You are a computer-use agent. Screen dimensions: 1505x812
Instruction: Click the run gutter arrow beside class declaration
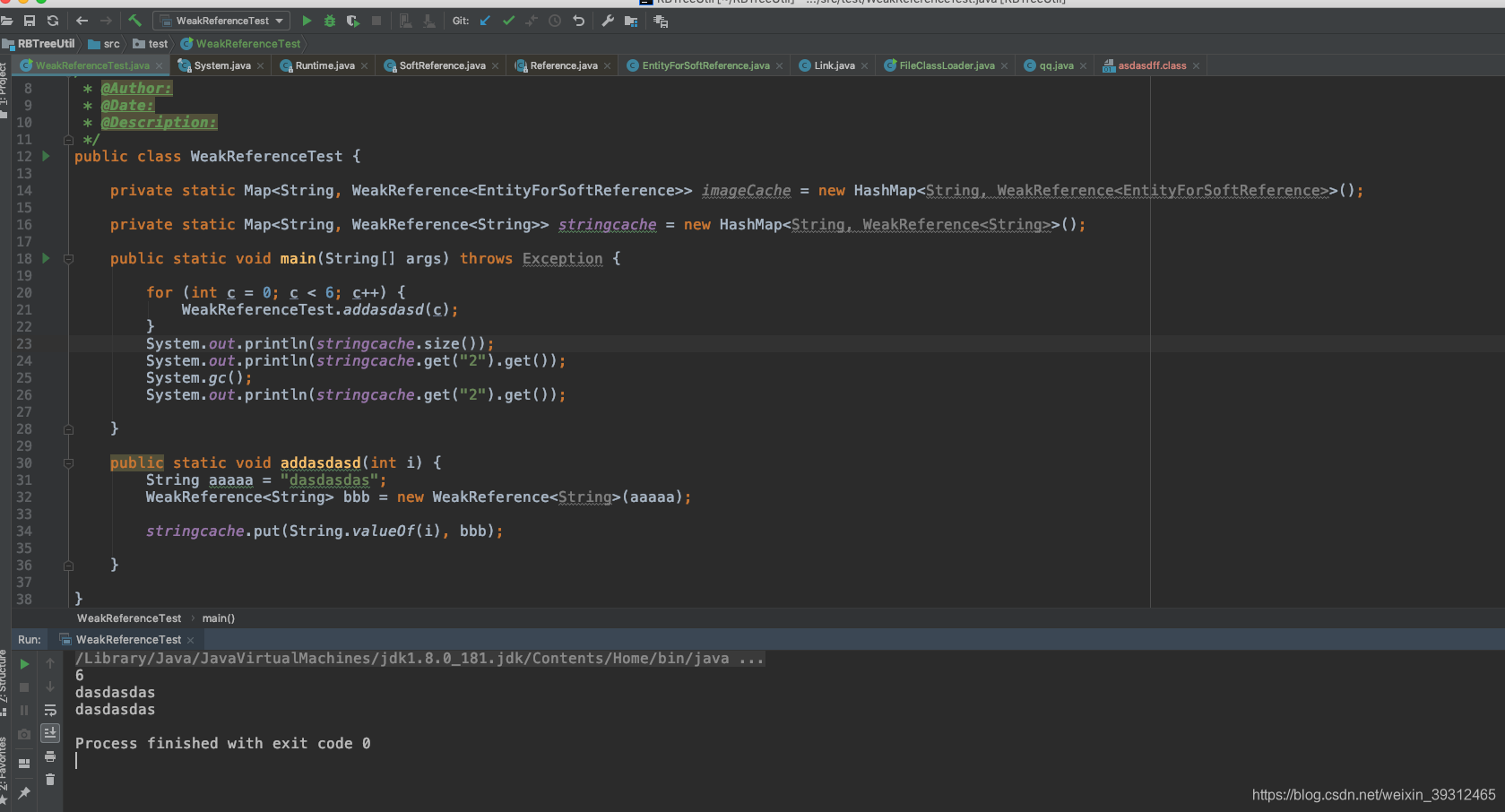click(x=46, y=156)
